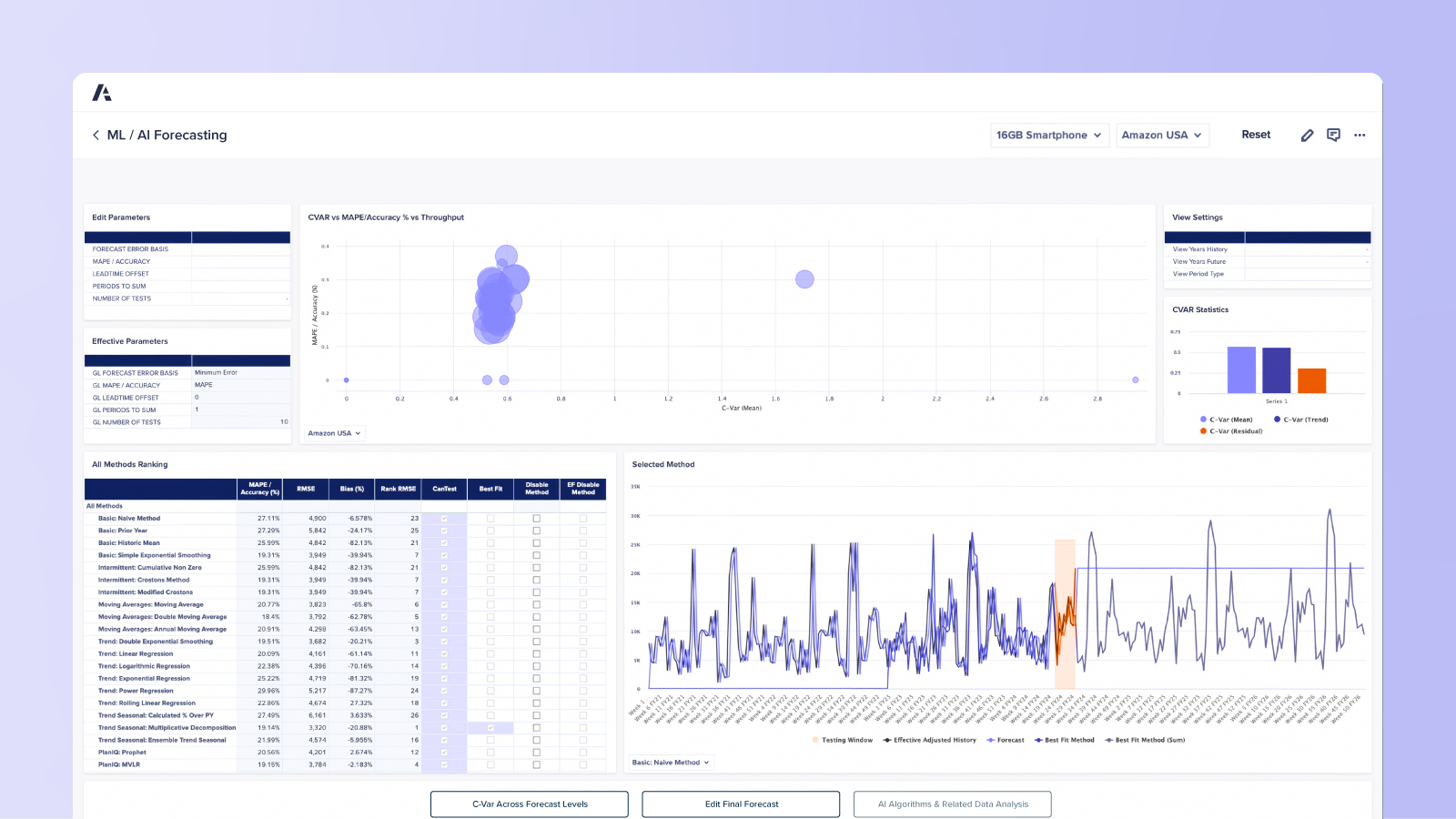
Task: Enable Best Fit for Trend Seasonal: Multiplicative Decomposition
Action: pos(490,728)
